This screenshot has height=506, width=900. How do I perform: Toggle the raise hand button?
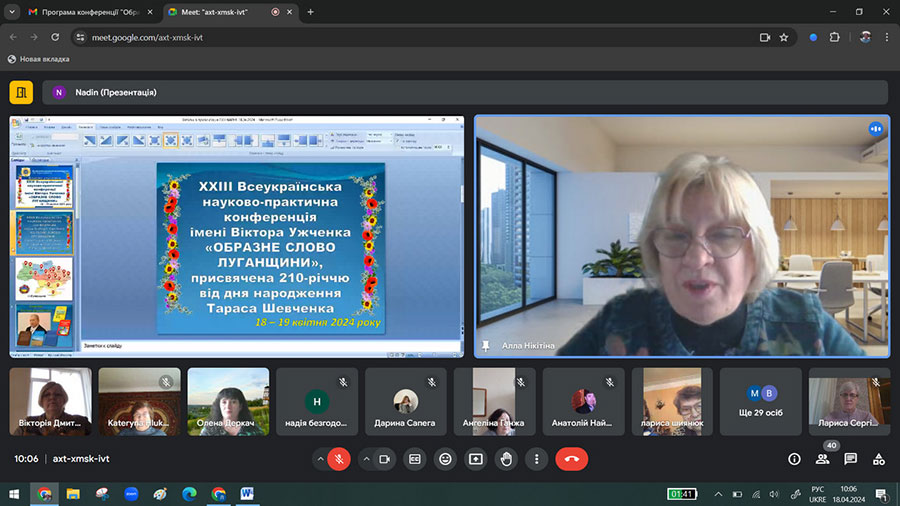tap(507, 459)
